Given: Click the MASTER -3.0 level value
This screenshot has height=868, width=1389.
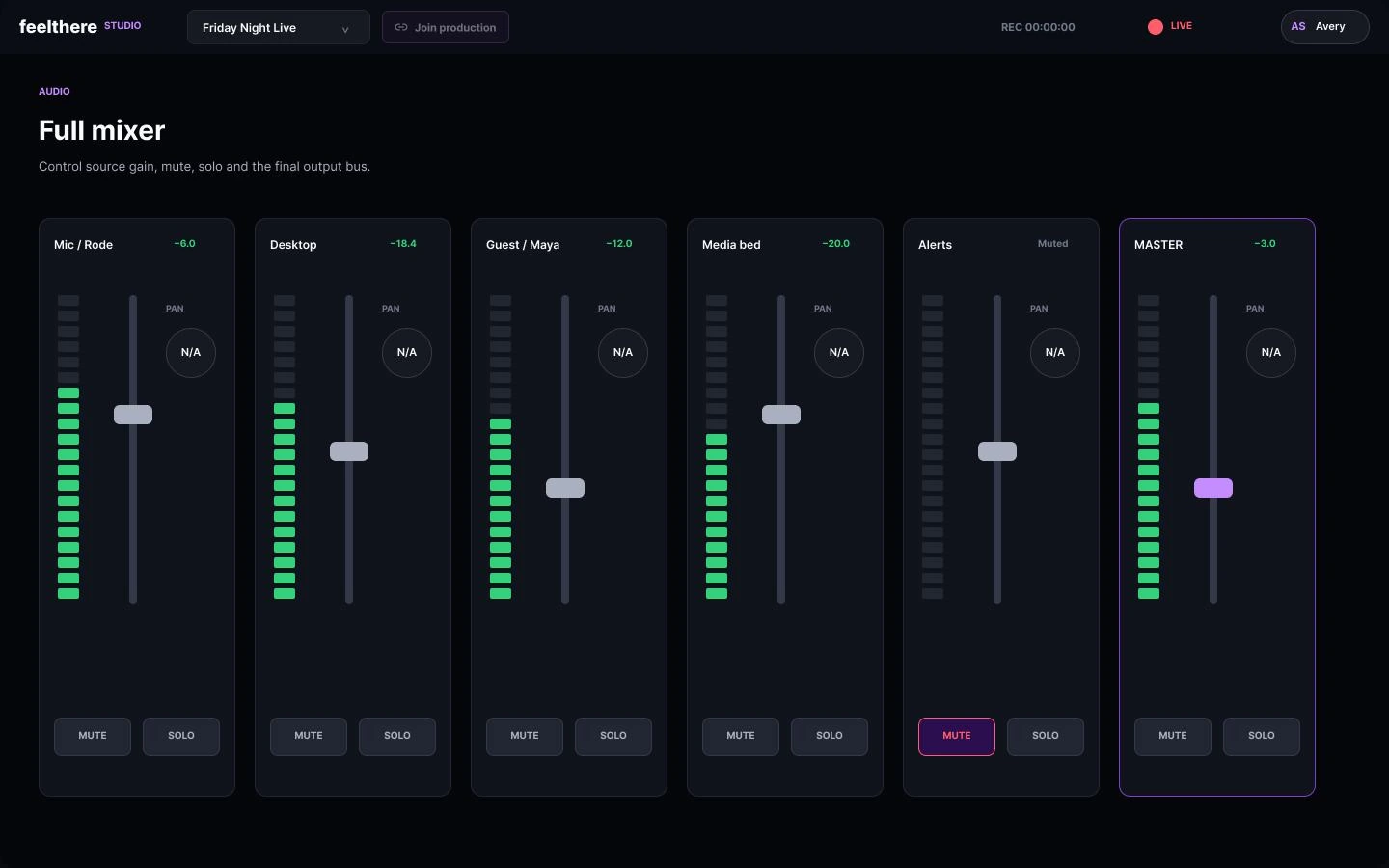Looking at the screenshot, I should tap(1265, 244).
